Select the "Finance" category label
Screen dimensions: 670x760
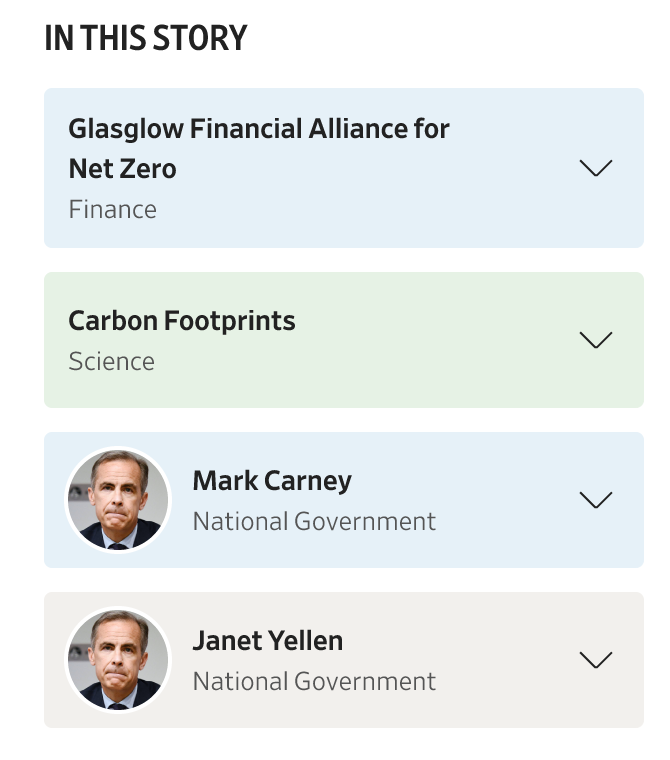112,210
